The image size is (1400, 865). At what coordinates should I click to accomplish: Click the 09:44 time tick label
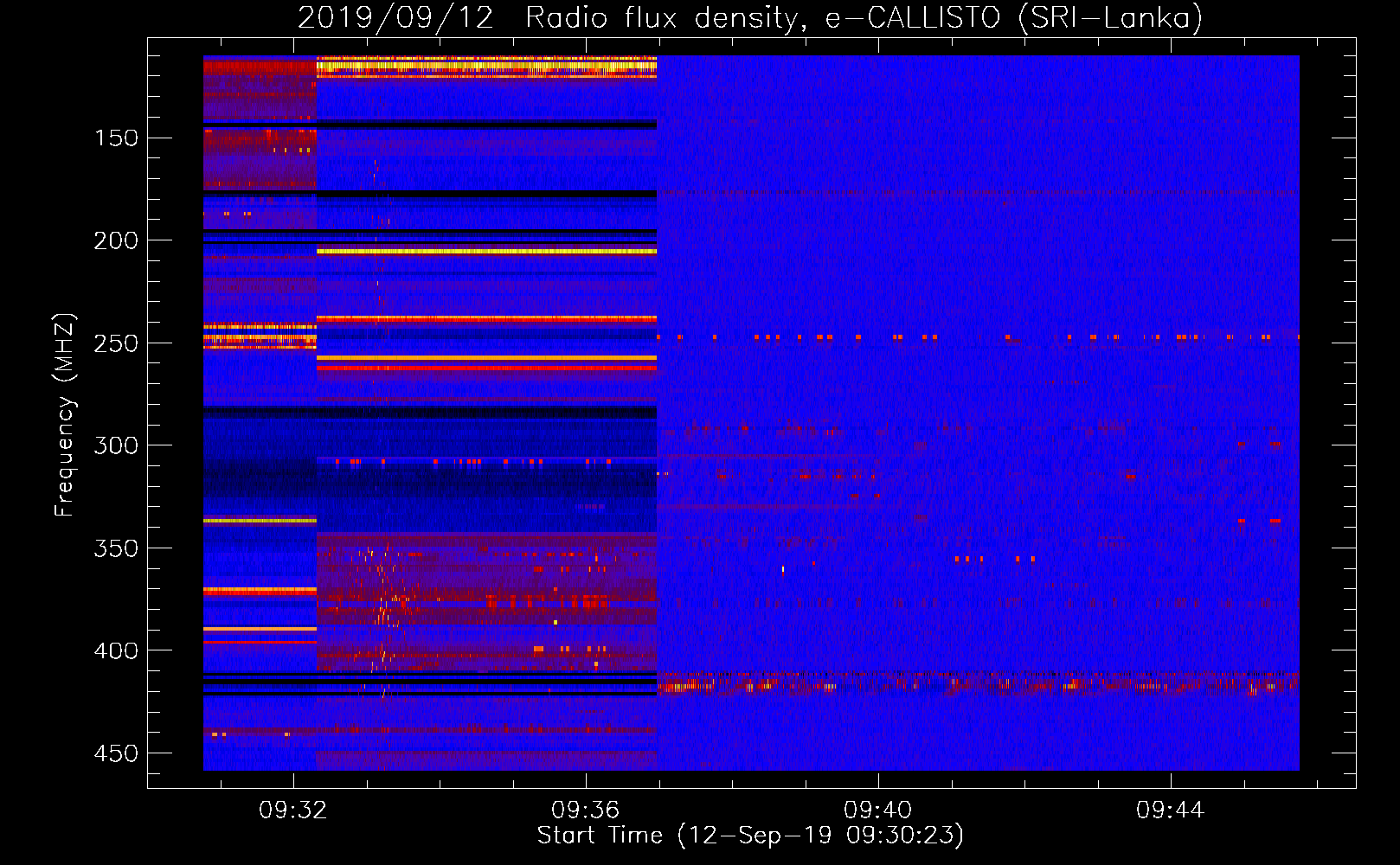(x=1171, y=811)
